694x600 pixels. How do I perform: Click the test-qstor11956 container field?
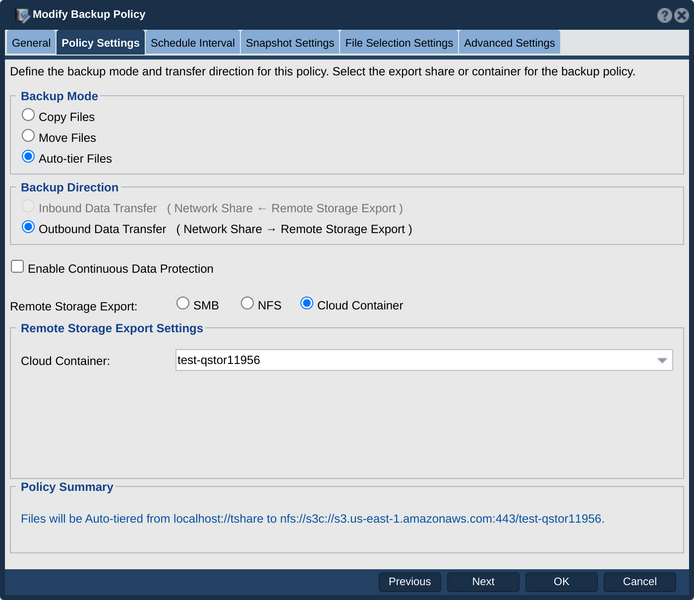(424, 360)
